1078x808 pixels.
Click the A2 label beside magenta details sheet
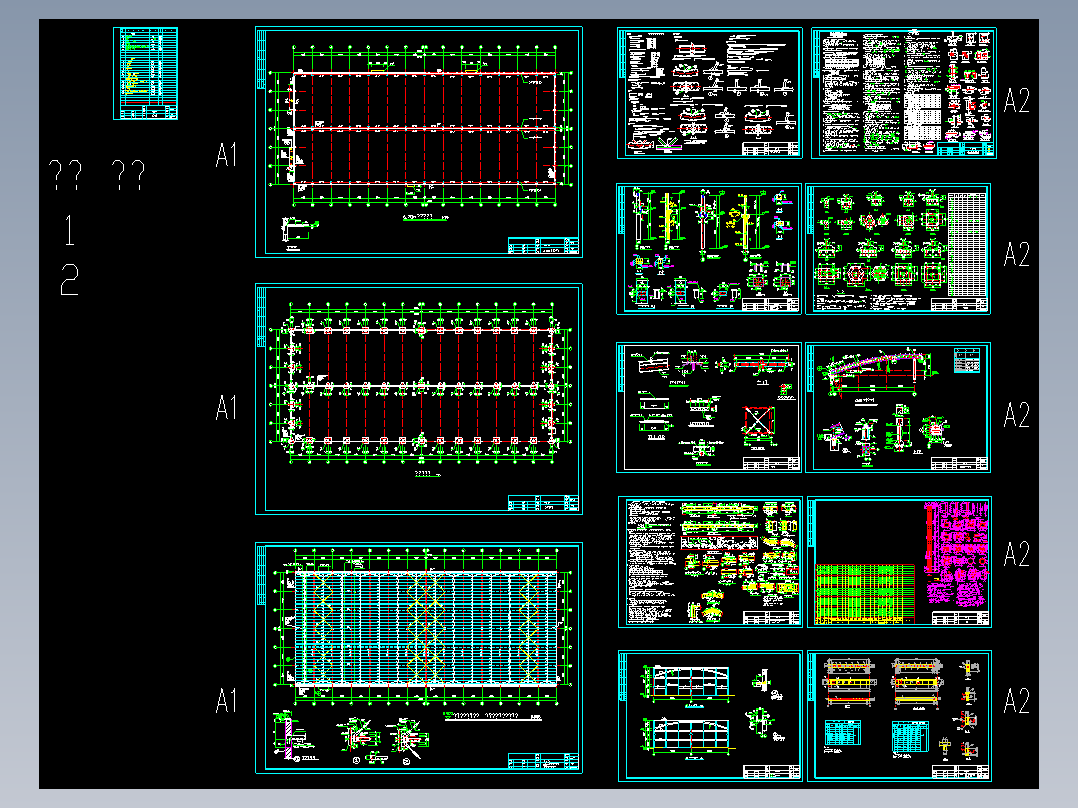[x=1017, y=554]
